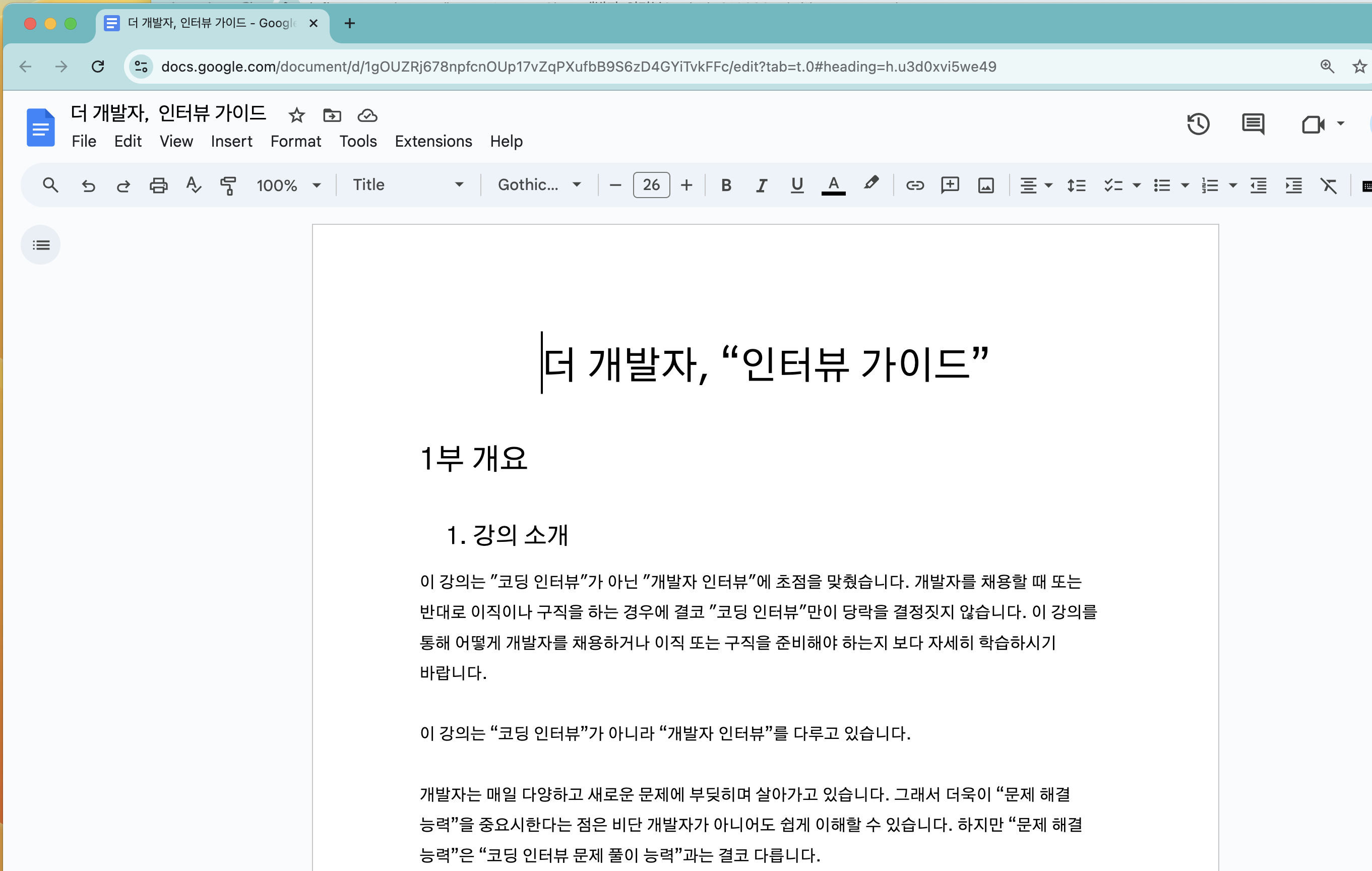Open the Tools menu
This screenshot has width=1372, height=871.
(358, 141)
